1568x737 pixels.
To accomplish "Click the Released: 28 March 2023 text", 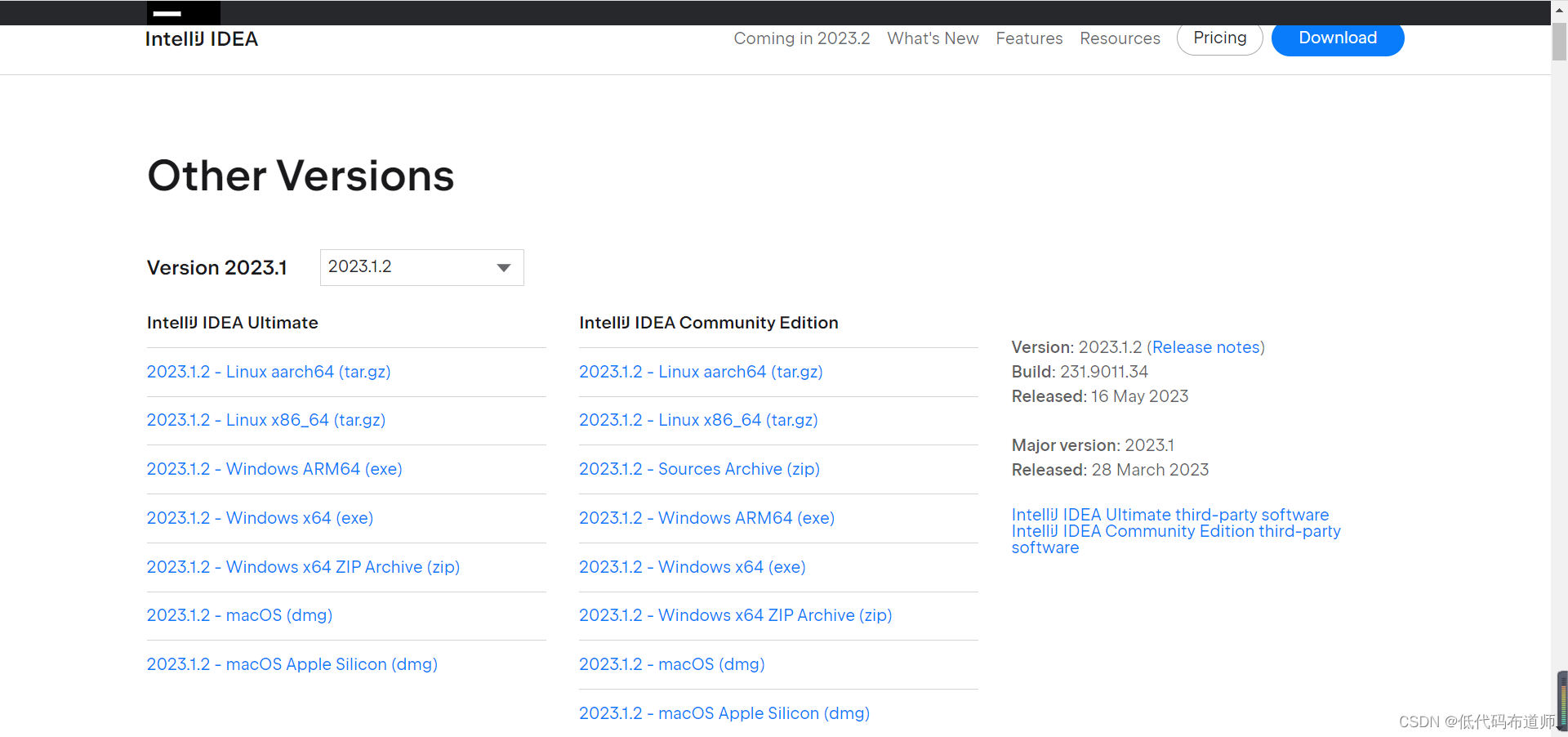I will (1110, 470).
